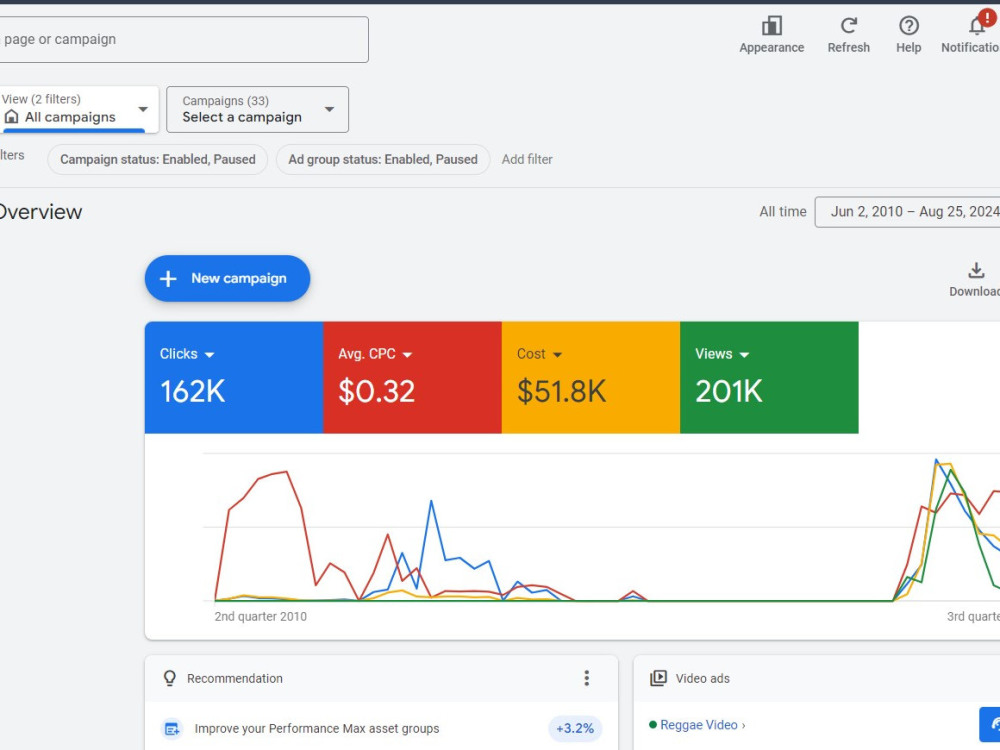This screenshot has width=1000, height=750.
Task: Click Add filter
Action: click(x=527, y=159)
